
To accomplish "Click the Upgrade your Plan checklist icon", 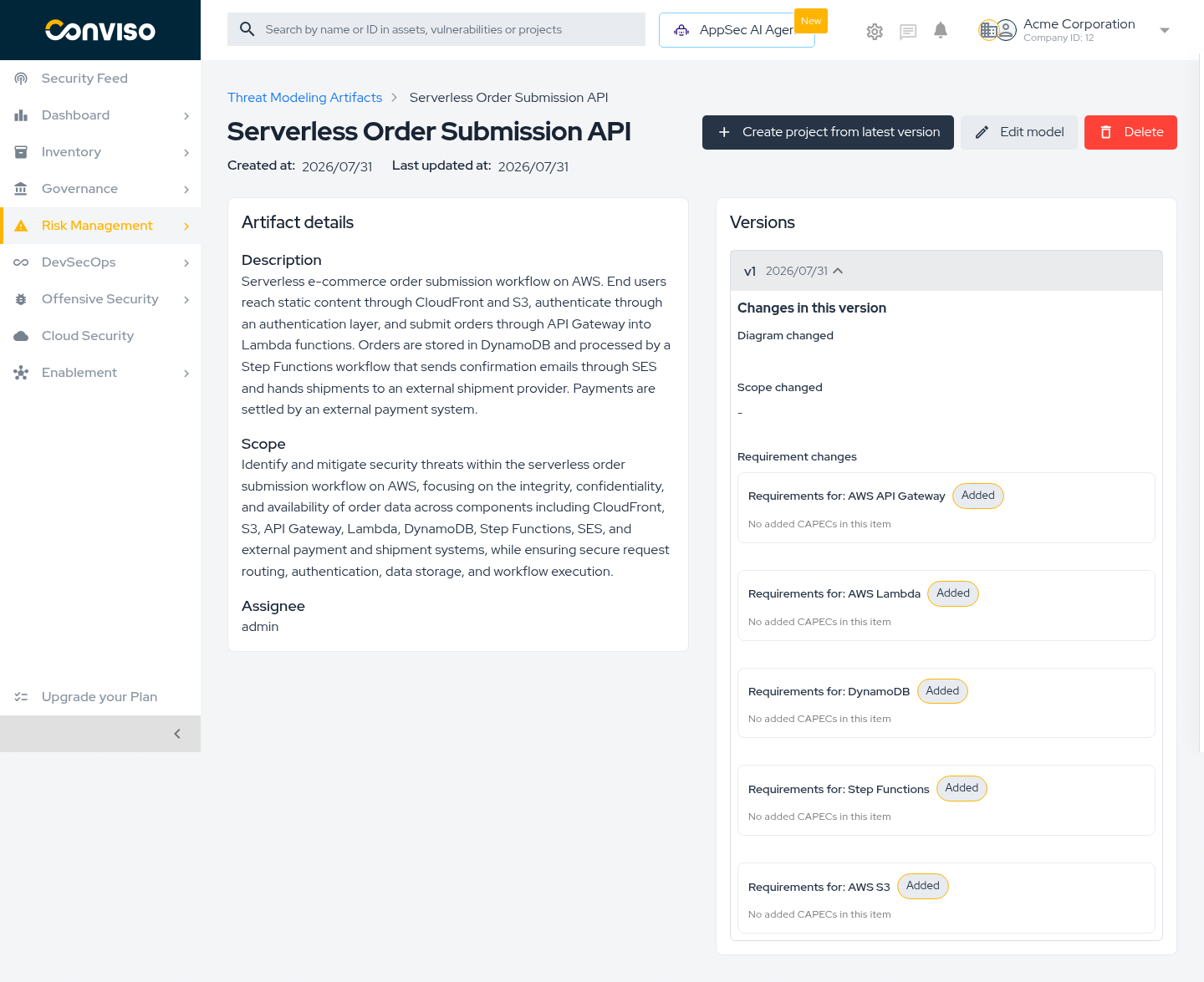I will (x=21, y=697).
